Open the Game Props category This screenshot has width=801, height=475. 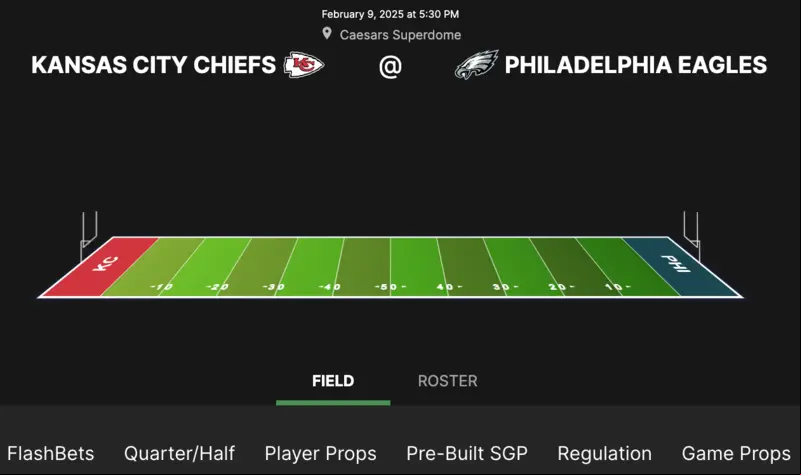point(736,454)
